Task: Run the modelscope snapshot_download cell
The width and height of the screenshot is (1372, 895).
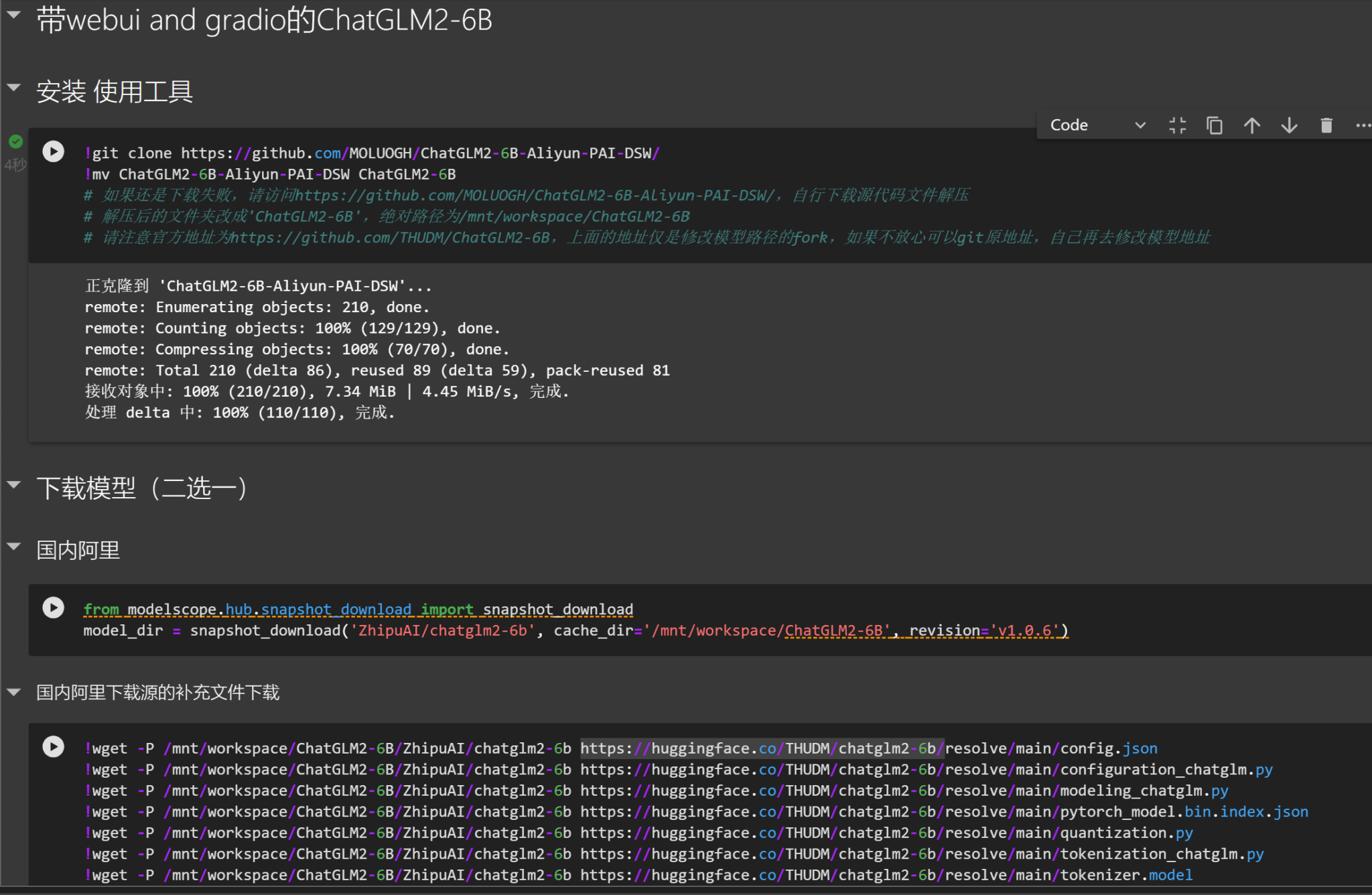Action: [x=54, y=608]
